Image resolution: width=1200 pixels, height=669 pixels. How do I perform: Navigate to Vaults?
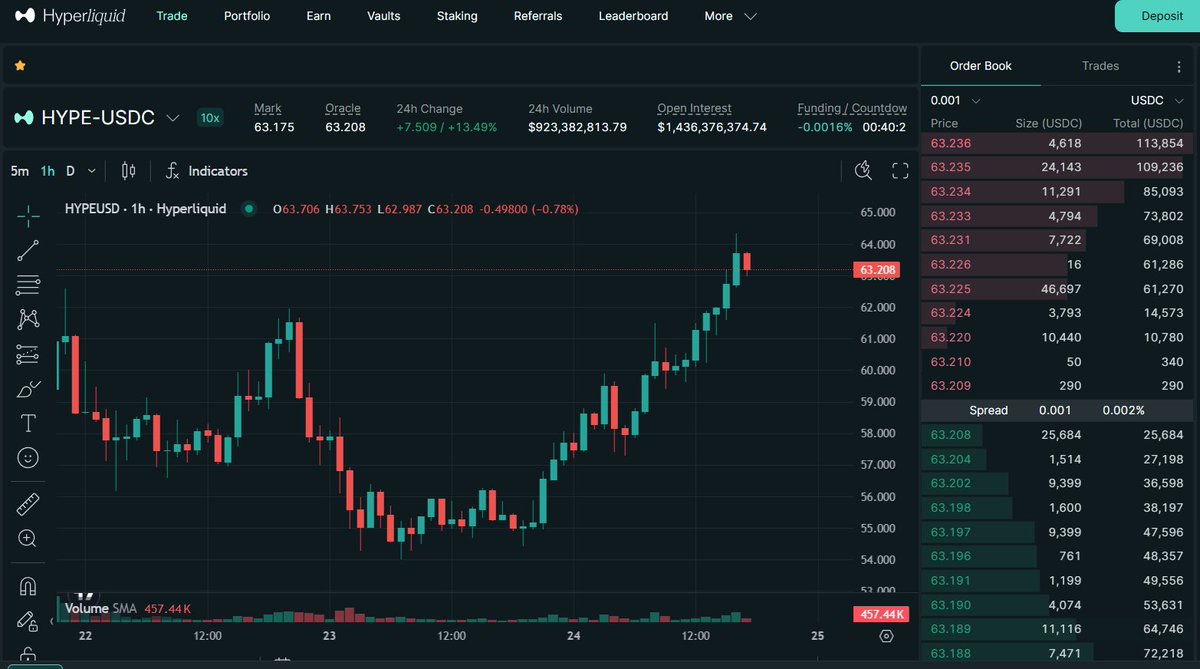[x=384, y=16]
